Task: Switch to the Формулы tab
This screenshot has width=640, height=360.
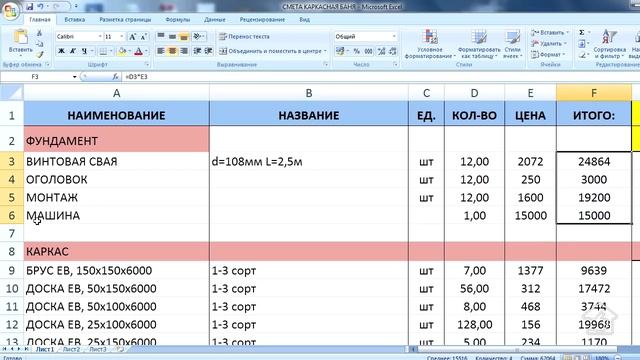Action: click(x=178, y=20)
